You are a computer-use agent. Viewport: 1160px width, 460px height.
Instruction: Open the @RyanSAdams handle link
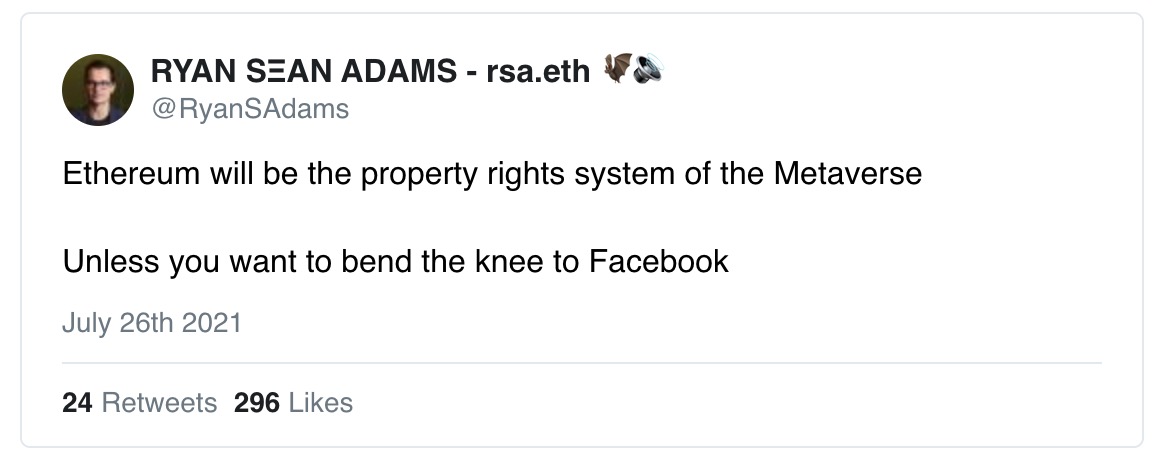tap(250, 109)
